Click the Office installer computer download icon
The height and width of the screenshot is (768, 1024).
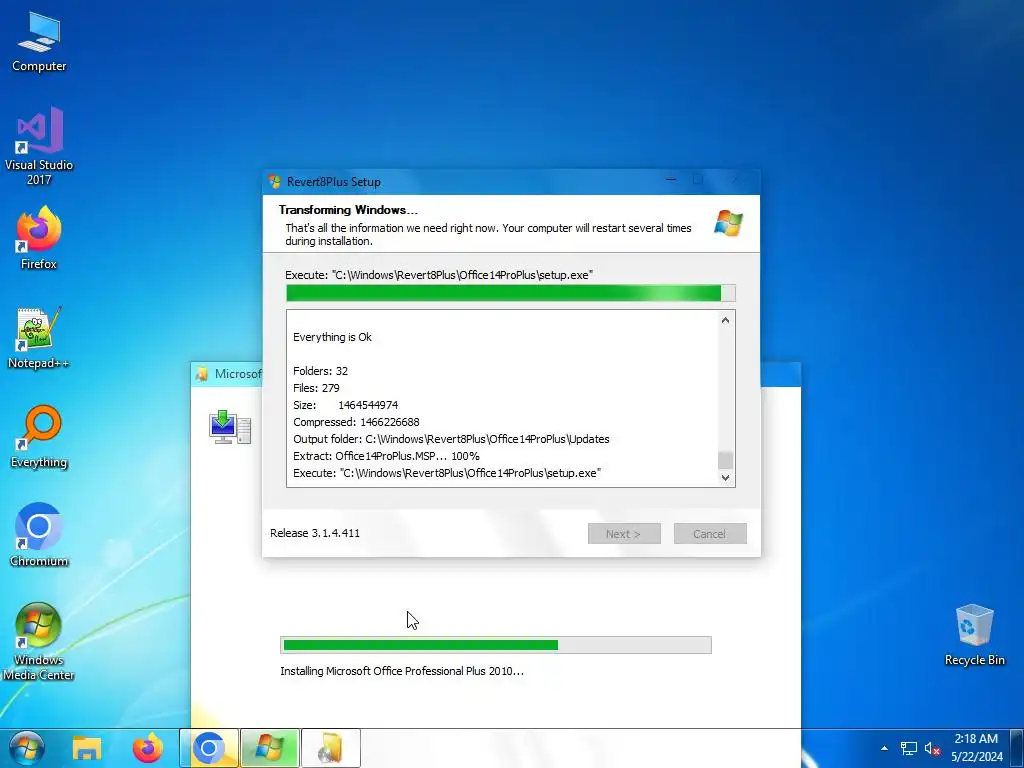tap(230, 427)
